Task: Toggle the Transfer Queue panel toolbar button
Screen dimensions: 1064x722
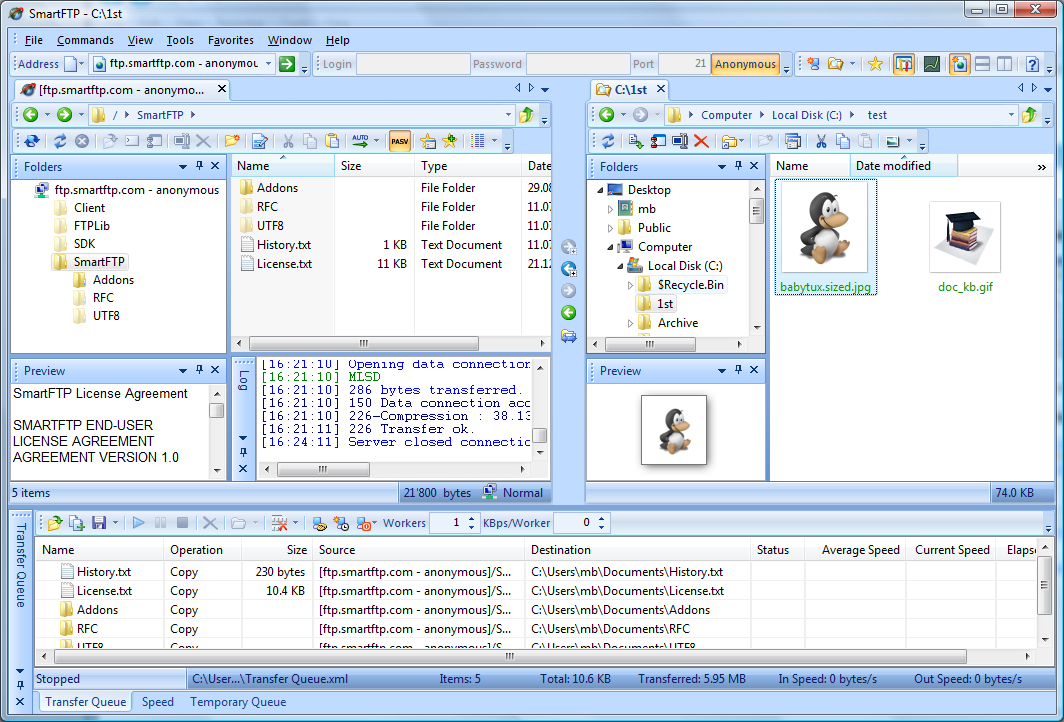Action: click(903, 64)
